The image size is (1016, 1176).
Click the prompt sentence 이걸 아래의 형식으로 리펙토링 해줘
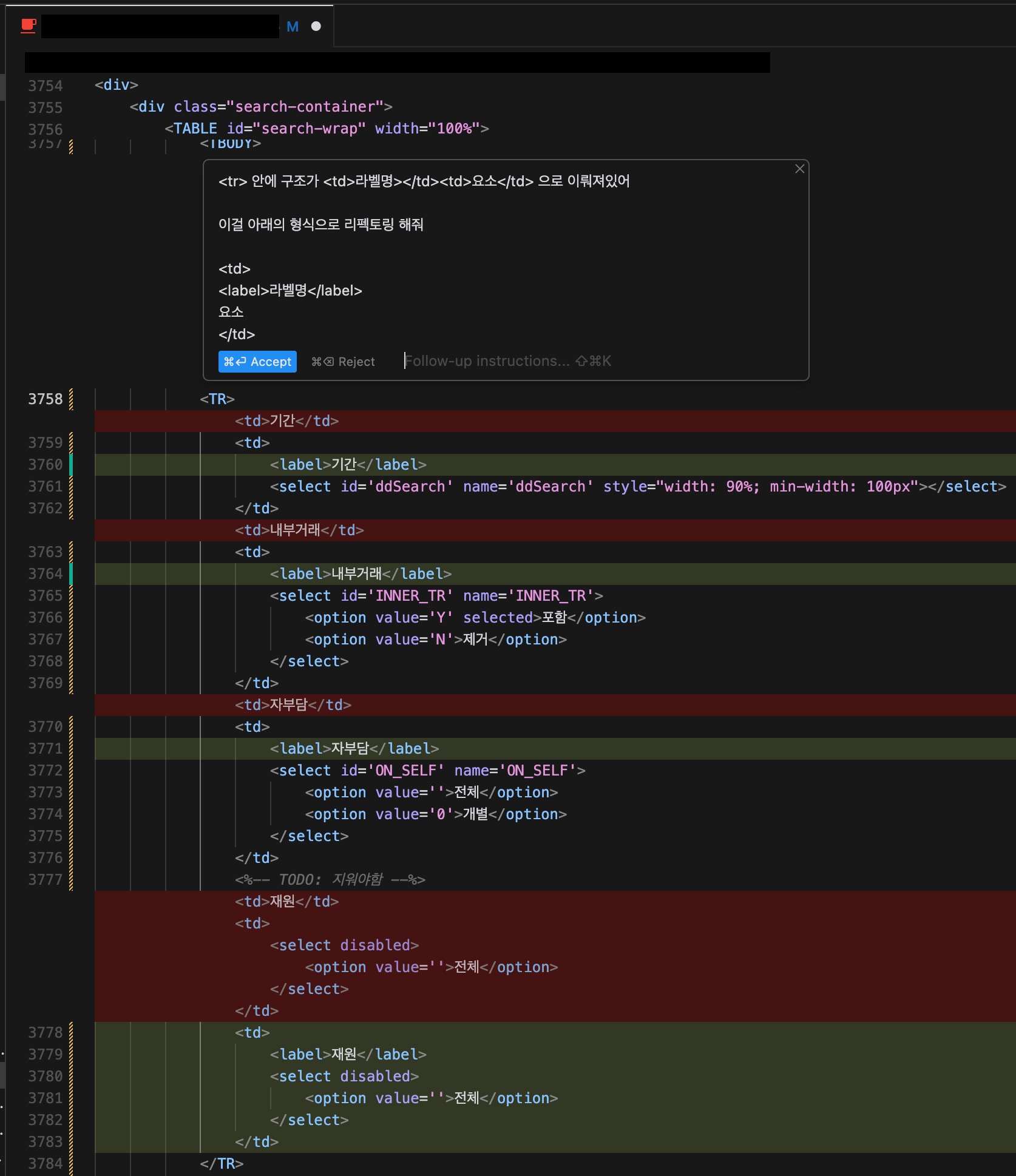(x=321, y=225)
